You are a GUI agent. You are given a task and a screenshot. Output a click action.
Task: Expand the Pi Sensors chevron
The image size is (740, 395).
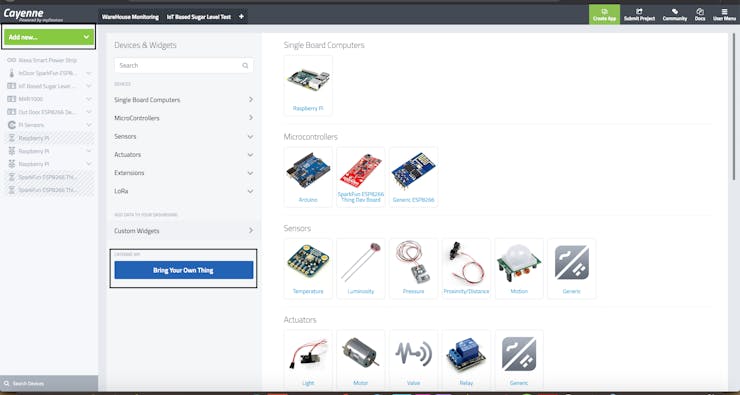pos(88,125)
